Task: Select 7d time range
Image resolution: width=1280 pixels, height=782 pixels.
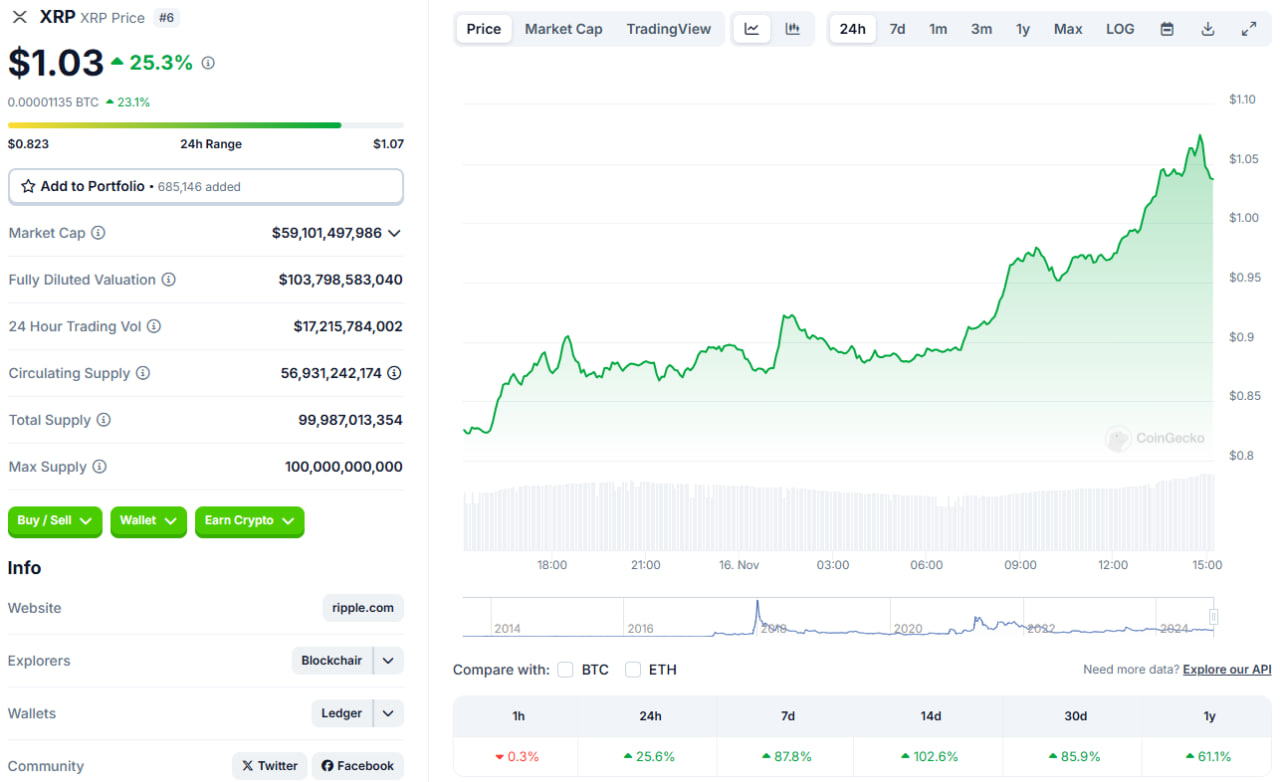Action: pos(898,29)
